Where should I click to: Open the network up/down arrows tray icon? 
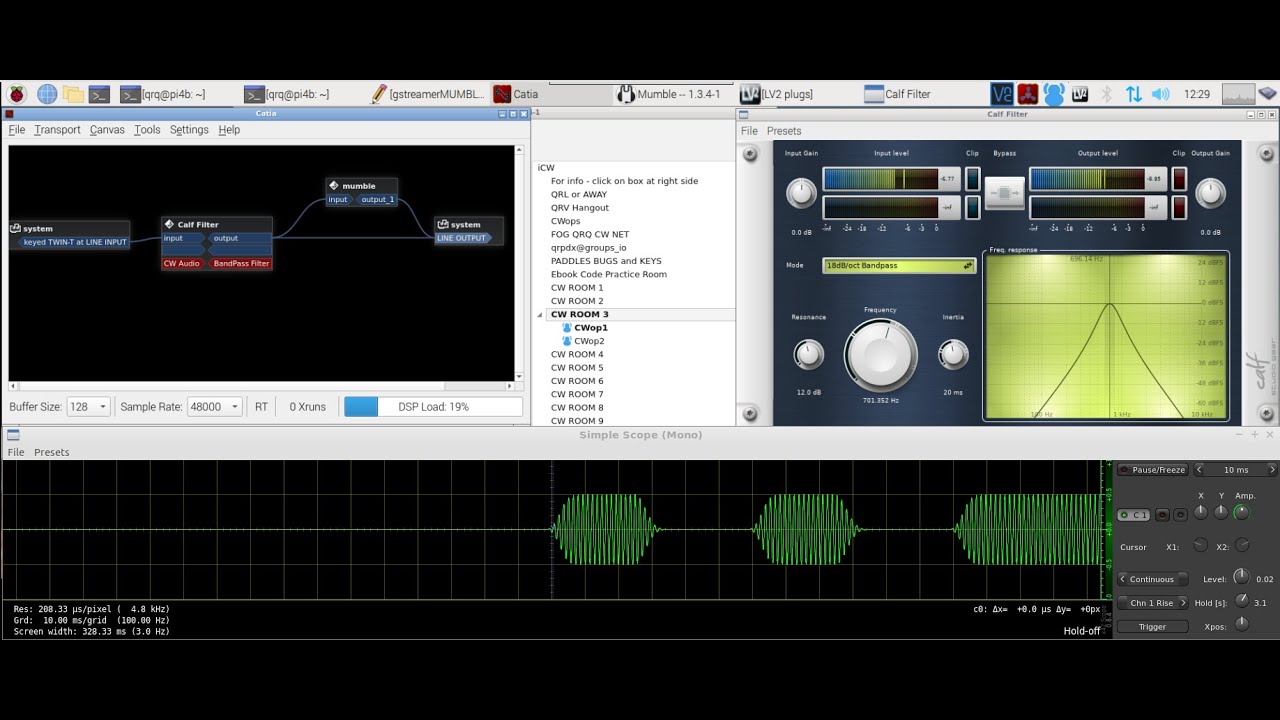(x=1133, y=94)
